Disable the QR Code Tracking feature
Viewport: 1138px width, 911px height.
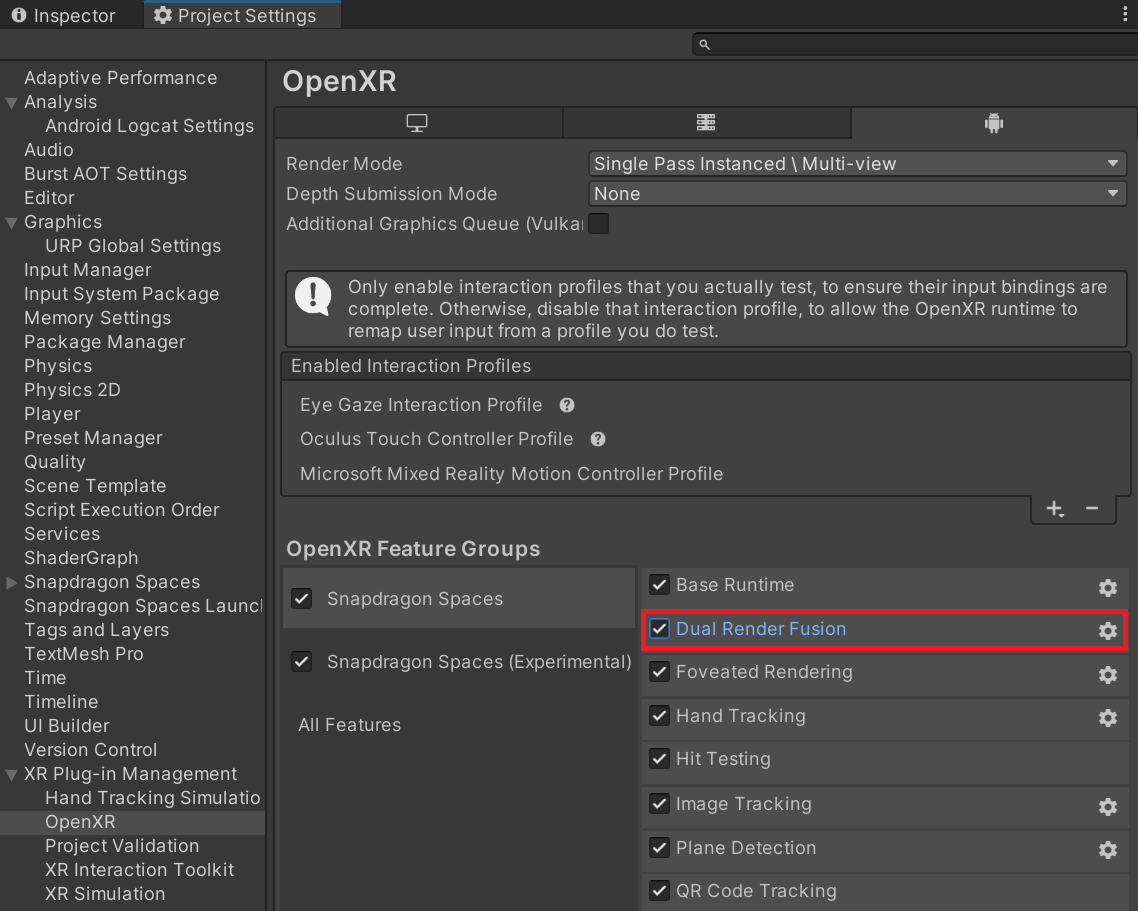pos(659,891)
